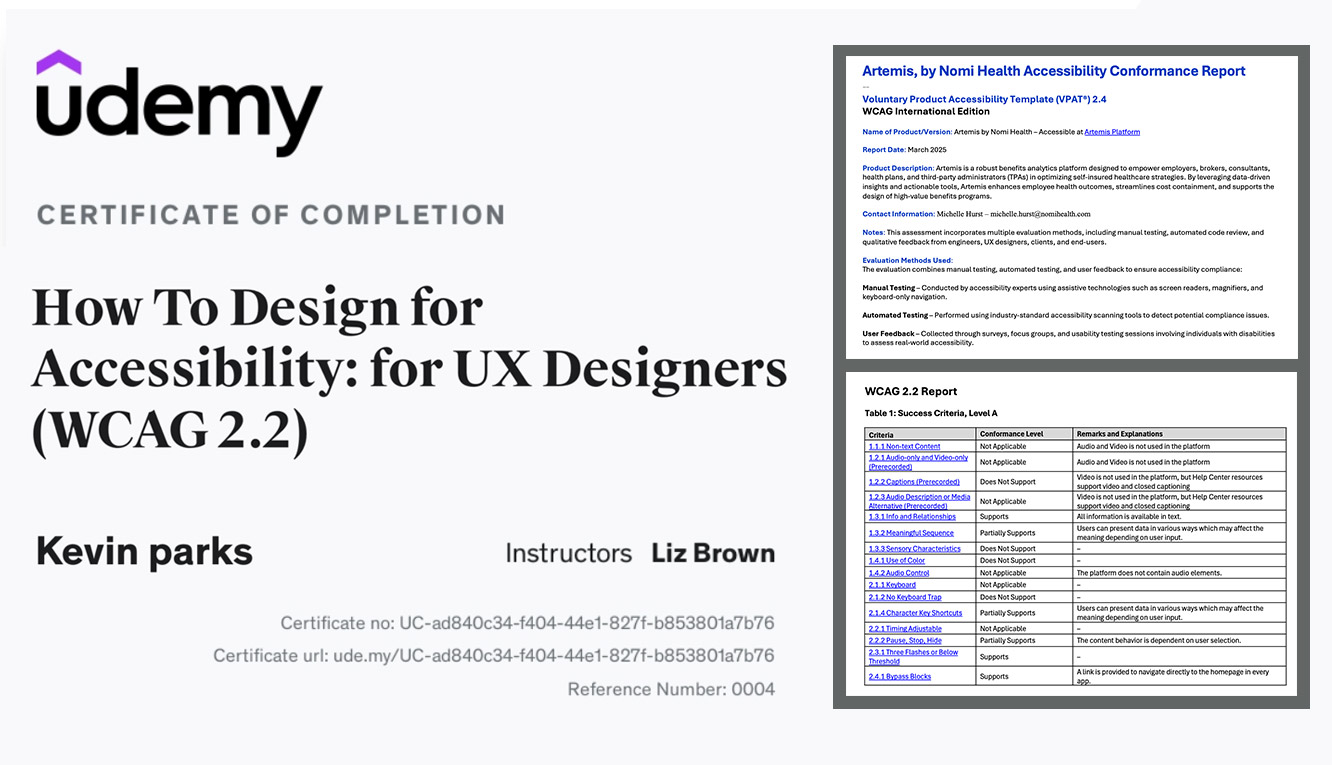Click the CERTIFICATE OF COMPLETION heading
The height and width of the screenshot is (765, 1332).
pos(270,214)
